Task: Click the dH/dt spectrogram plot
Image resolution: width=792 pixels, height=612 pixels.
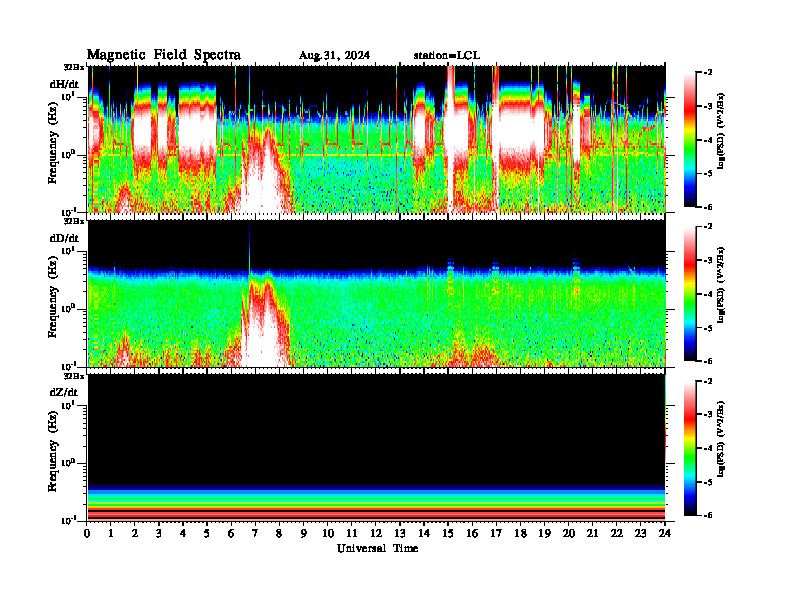Action: (376, 139)
